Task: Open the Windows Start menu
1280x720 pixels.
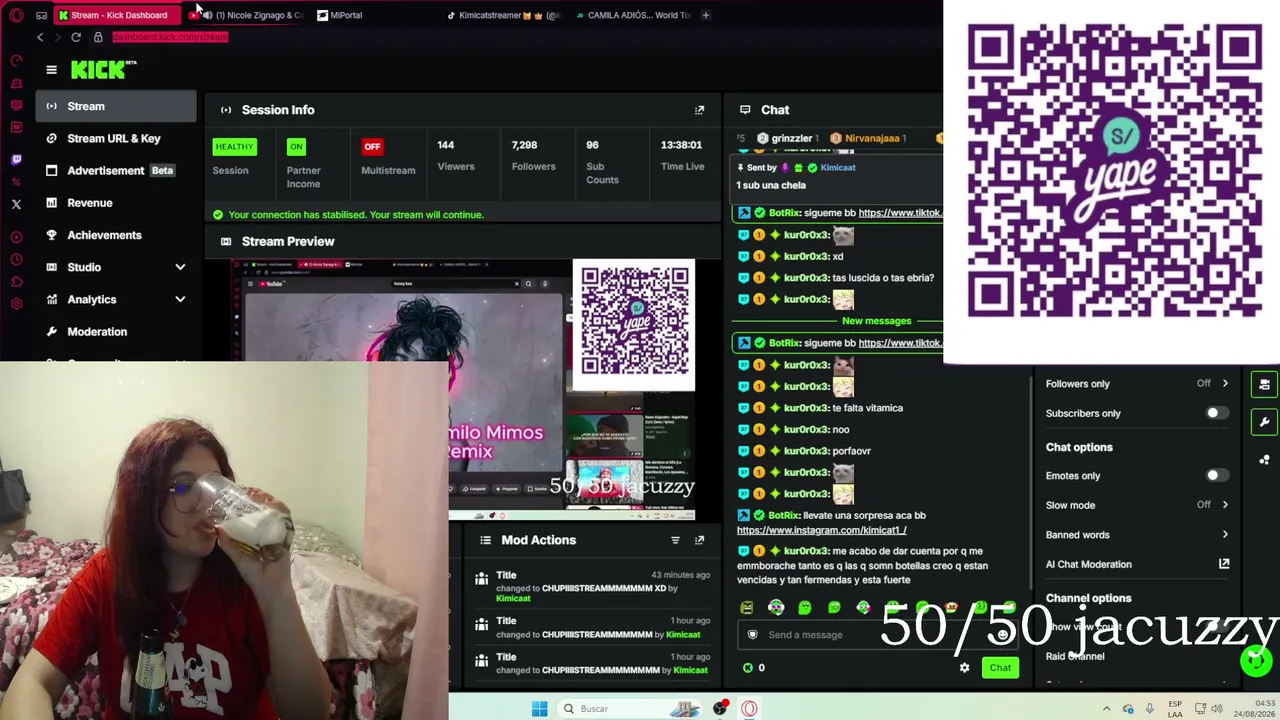Action: (539, 709)
